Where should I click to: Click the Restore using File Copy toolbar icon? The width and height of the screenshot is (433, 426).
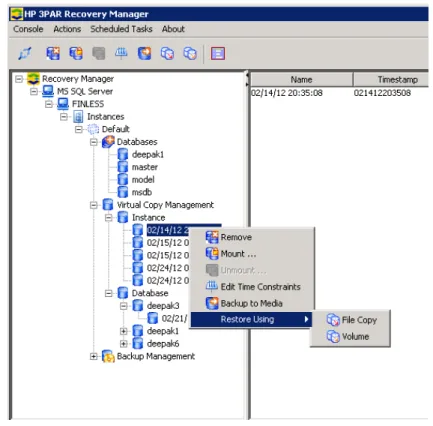167,53
